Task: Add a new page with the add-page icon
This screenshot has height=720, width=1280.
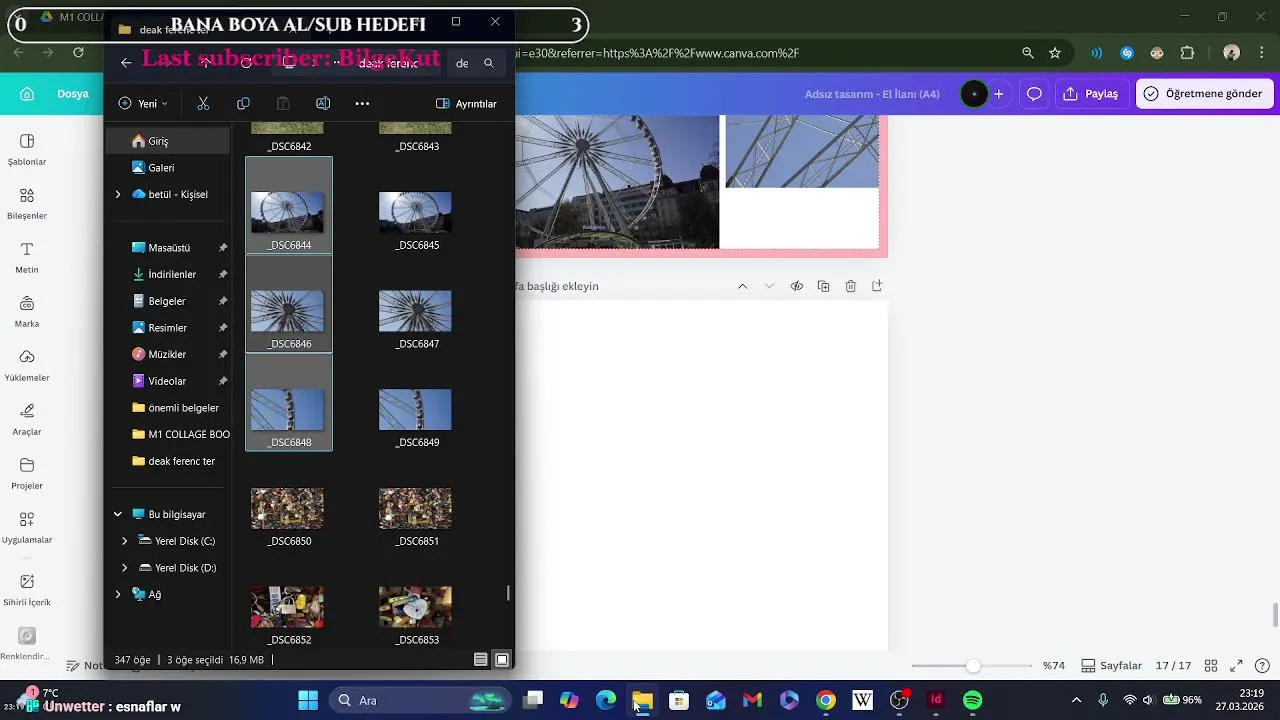Action: point(877,286)
